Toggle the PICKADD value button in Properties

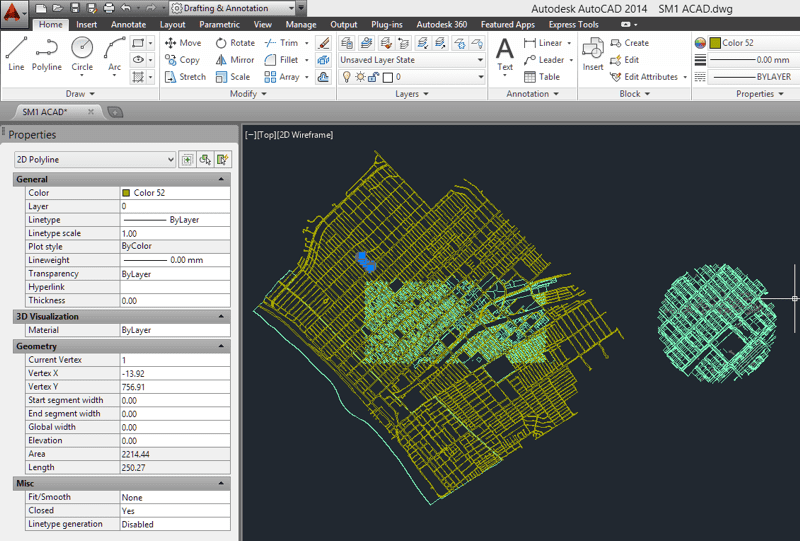(x=186, y=159)
